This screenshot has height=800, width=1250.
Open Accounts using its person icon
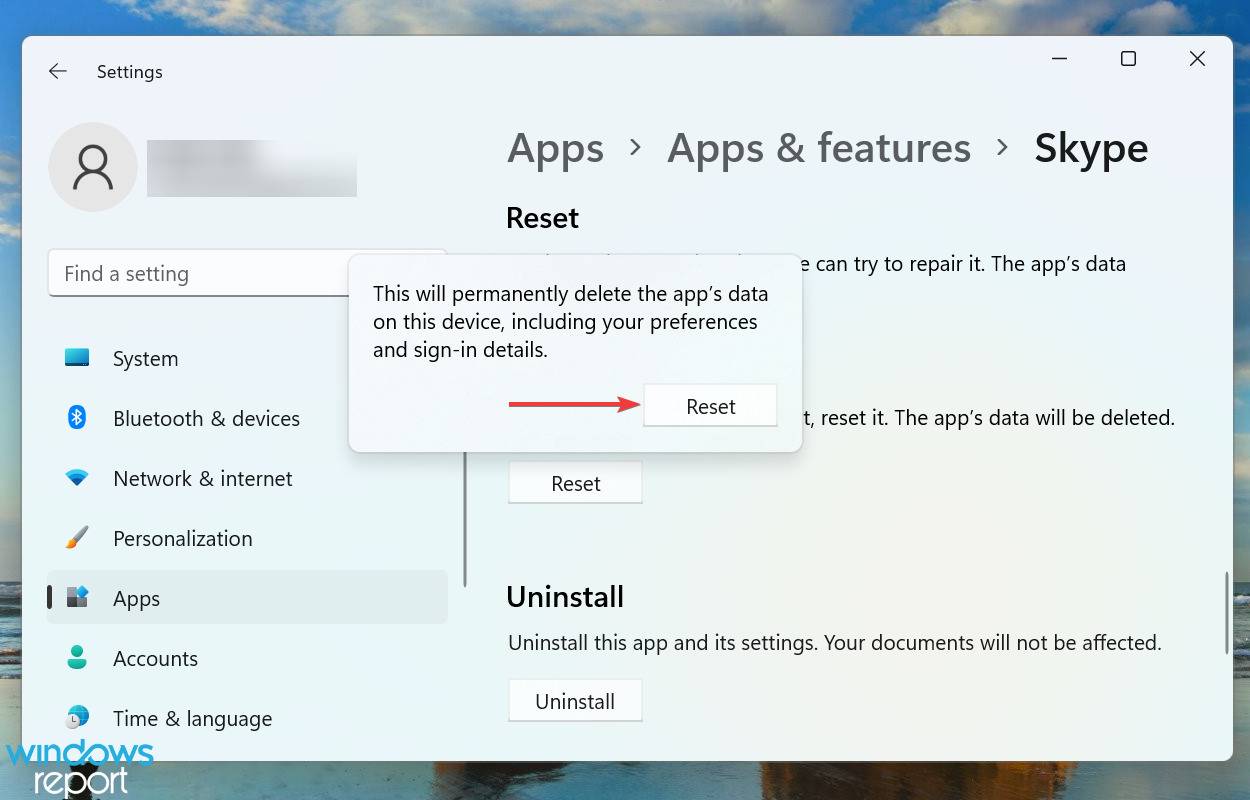77,658
